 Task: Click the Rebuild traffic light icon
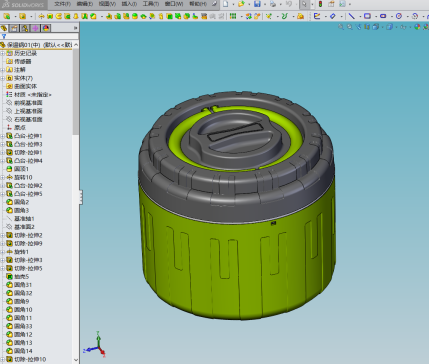coord(320,4)
